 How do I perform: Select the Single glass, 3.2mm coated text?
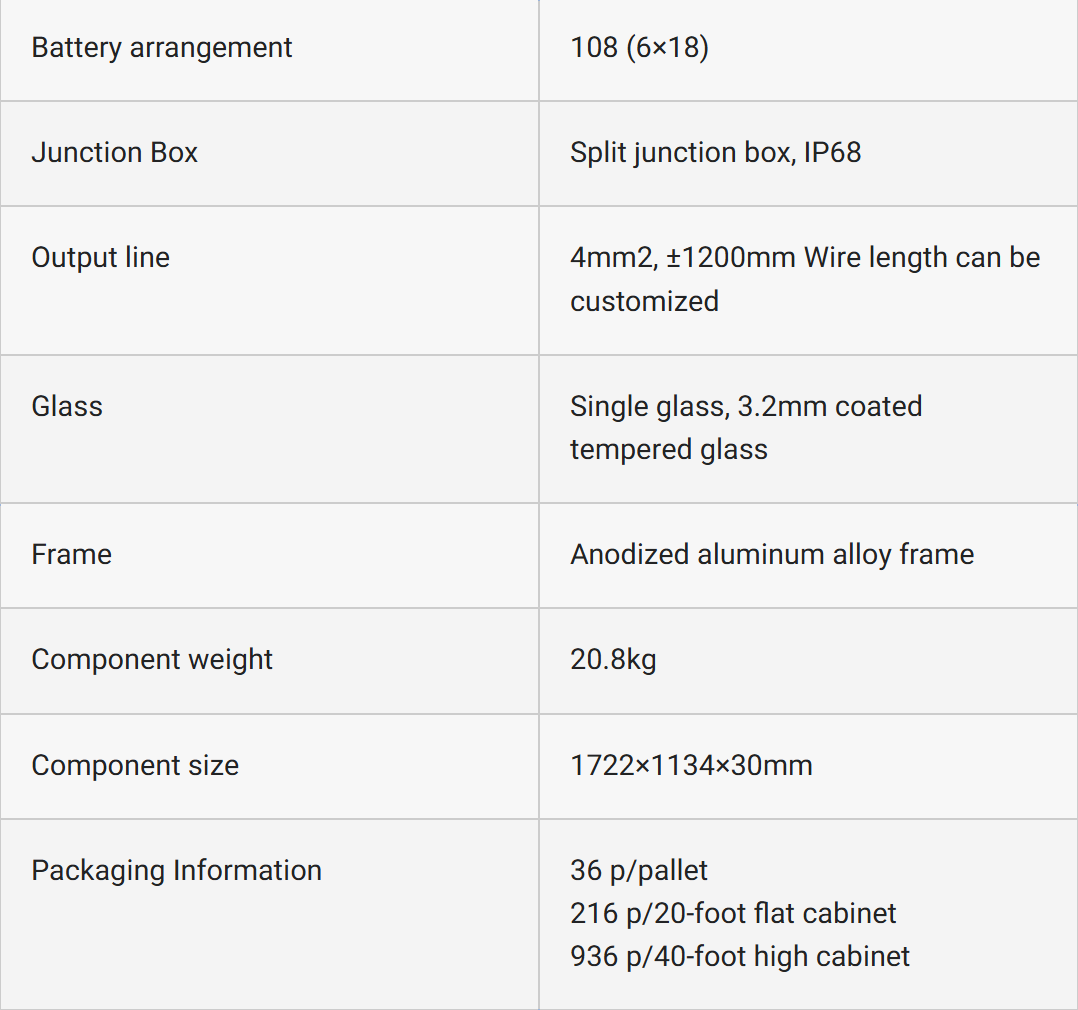click(746, 406)
